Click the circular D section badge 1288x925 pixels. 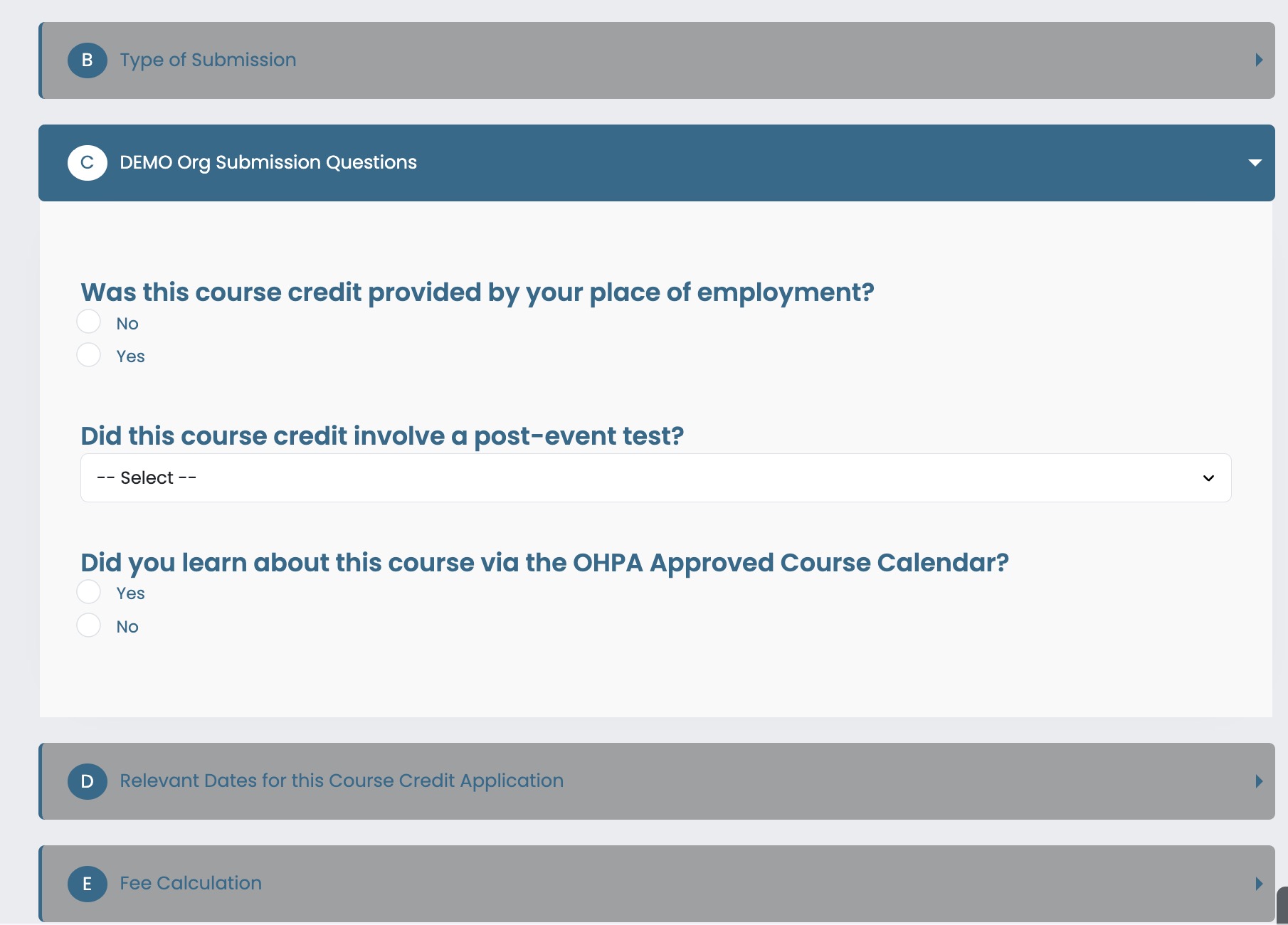pos(87,781)
